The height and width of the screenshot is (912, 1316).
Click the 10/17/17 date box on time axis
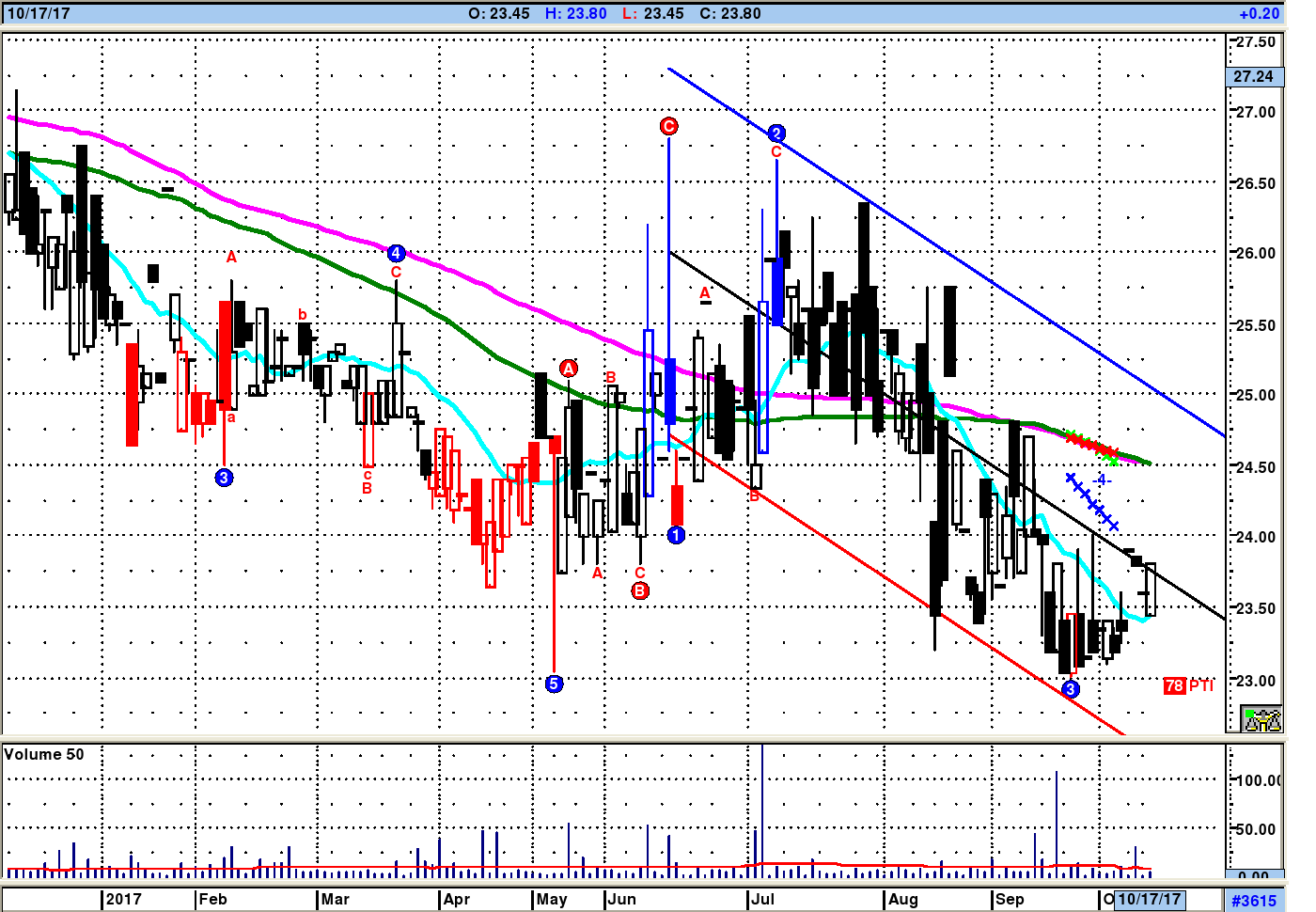(x=1149, y=899)
